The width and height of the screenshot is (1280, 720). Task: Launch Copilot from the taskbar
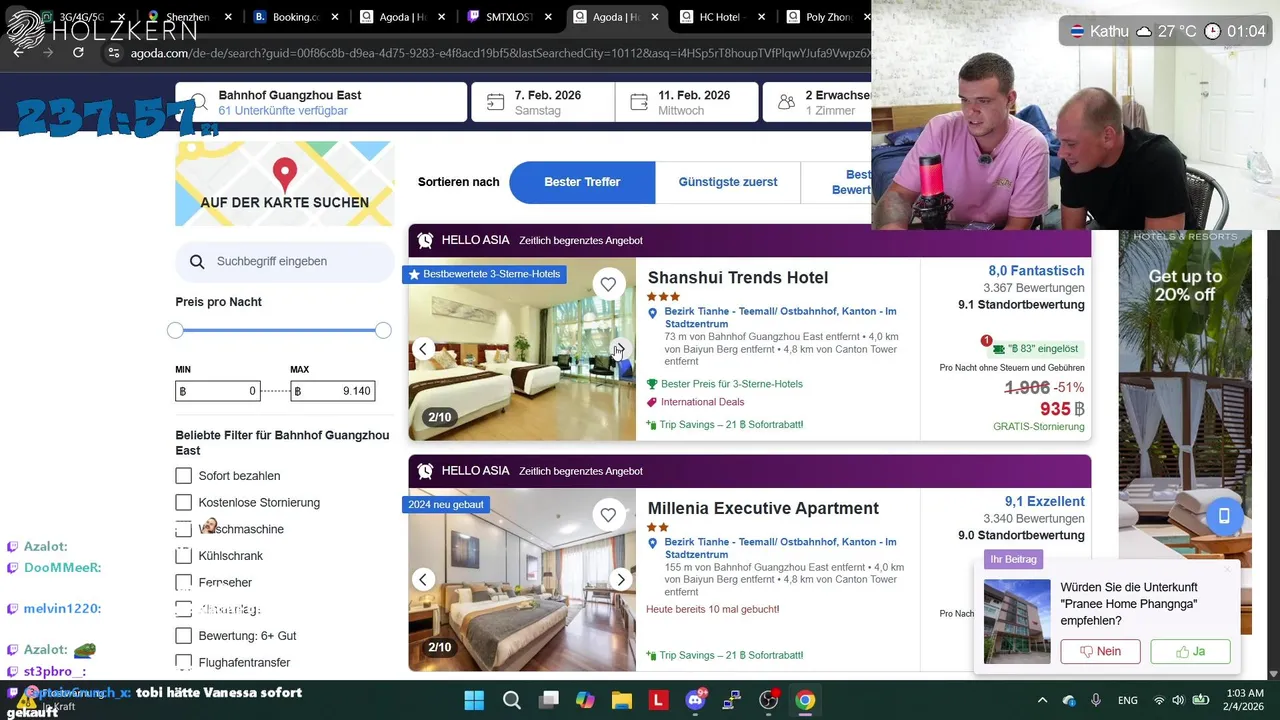tap(585, 700)
